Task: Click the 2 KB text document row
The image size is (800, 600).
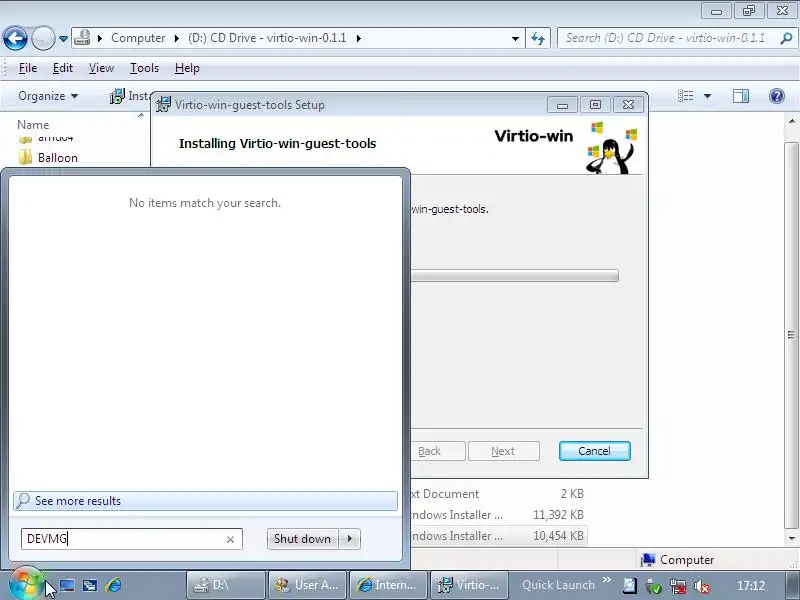Action: click(x=497, y=494)
